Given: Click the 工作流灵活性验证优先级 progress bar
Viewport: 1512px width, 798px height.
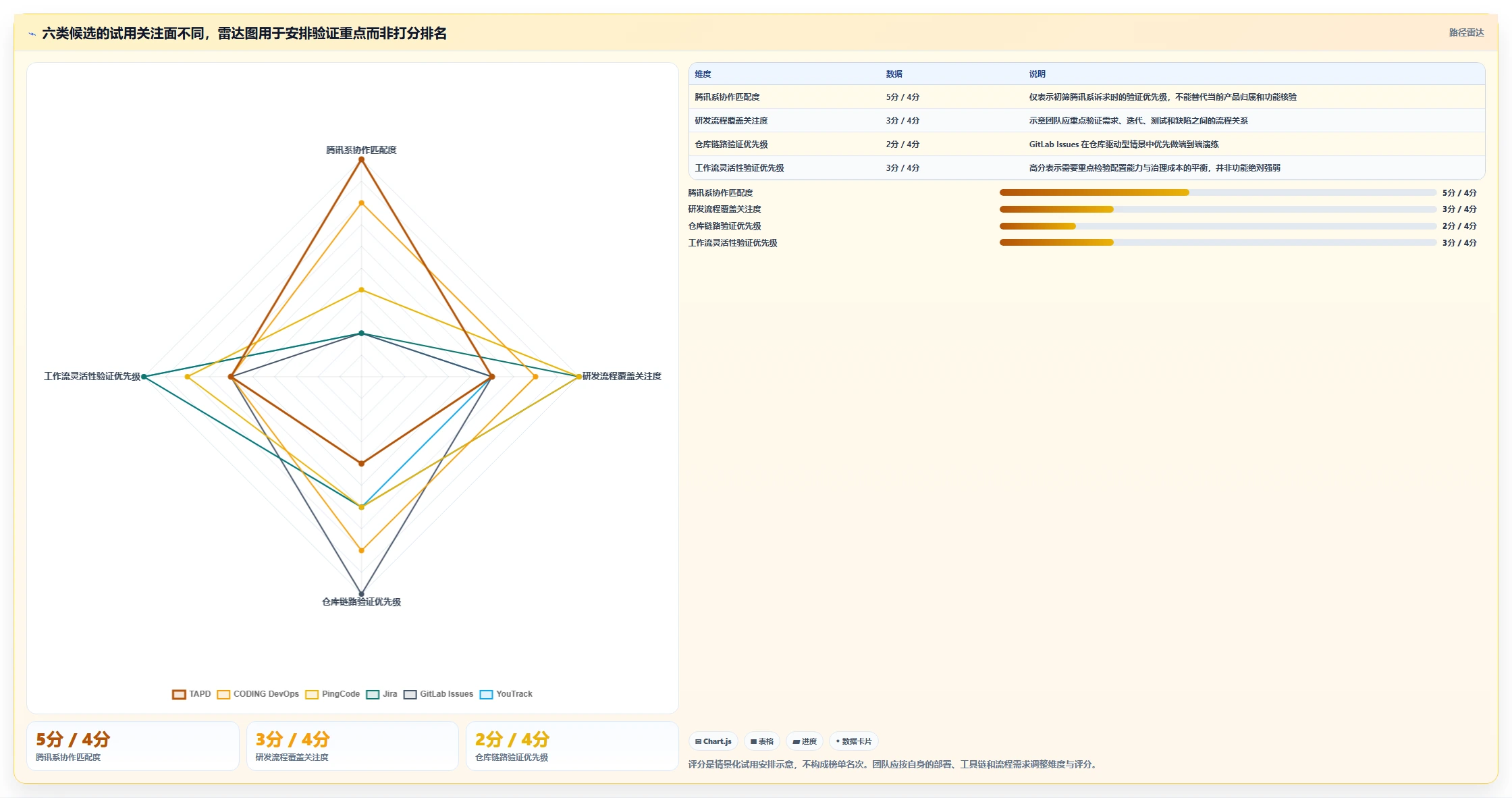Looking at the screenshot, I should (1218, 243).
